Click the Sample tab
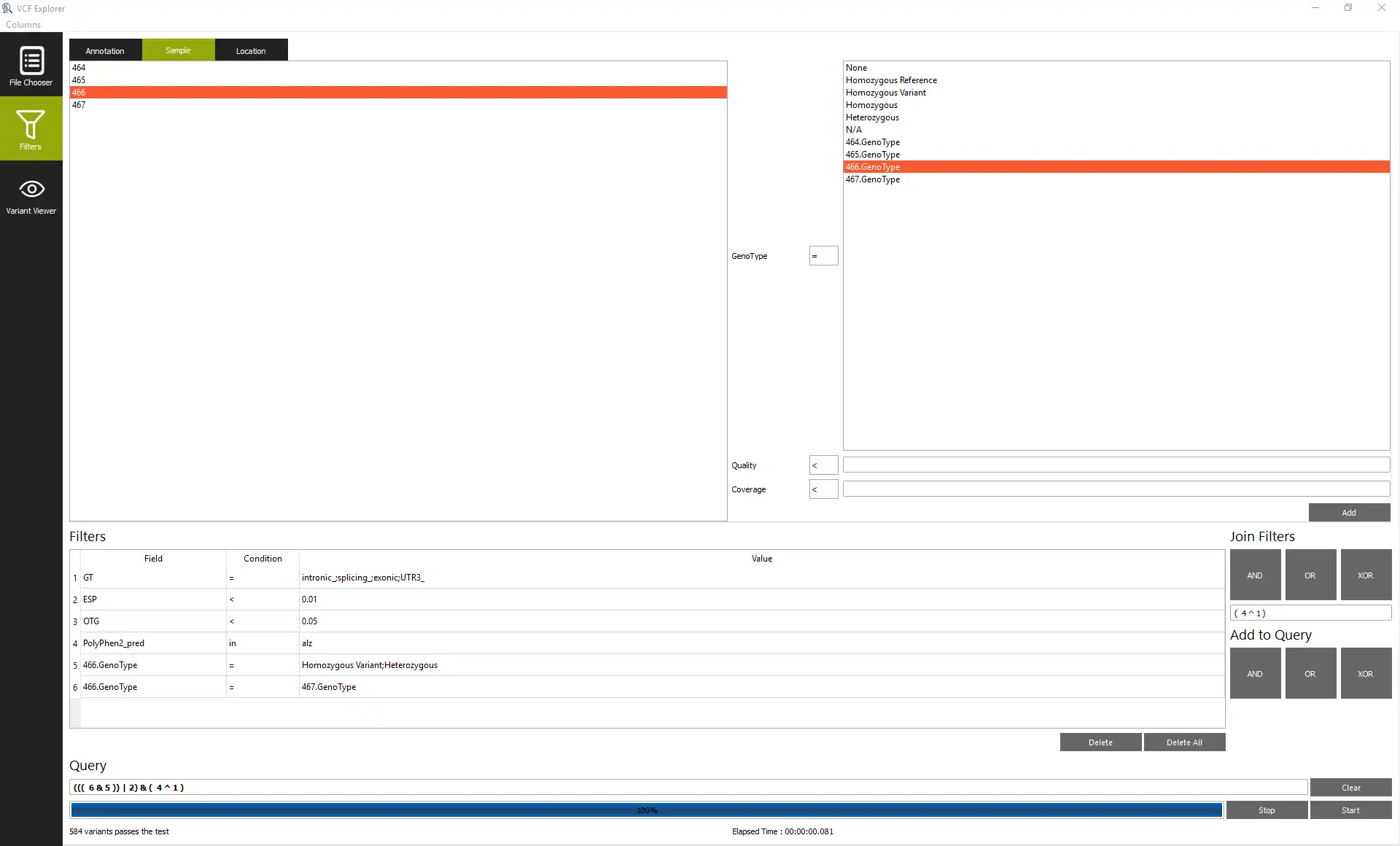Viewport: 1400px width, 846px height. [x=178, y=50]
